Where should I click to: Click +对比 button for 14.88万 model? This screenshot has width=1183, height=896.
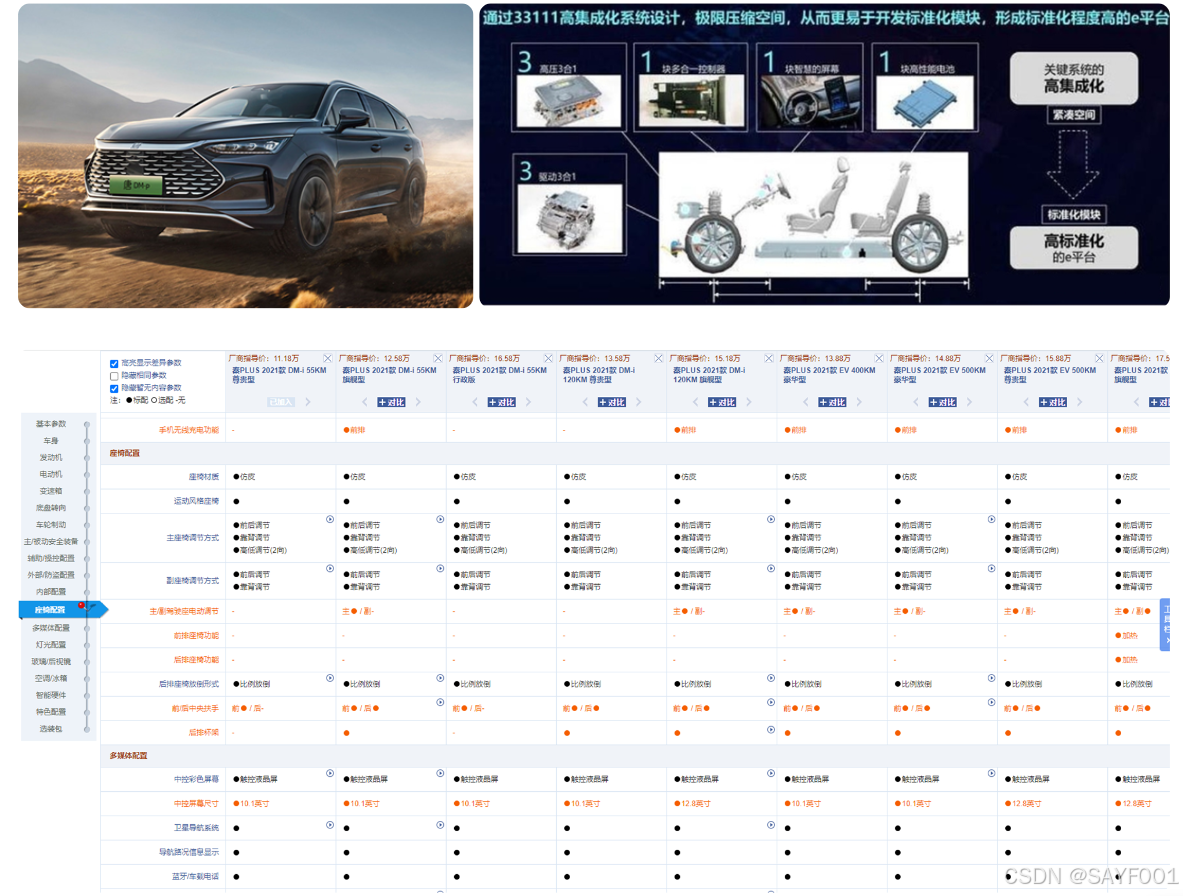point(942,402)
